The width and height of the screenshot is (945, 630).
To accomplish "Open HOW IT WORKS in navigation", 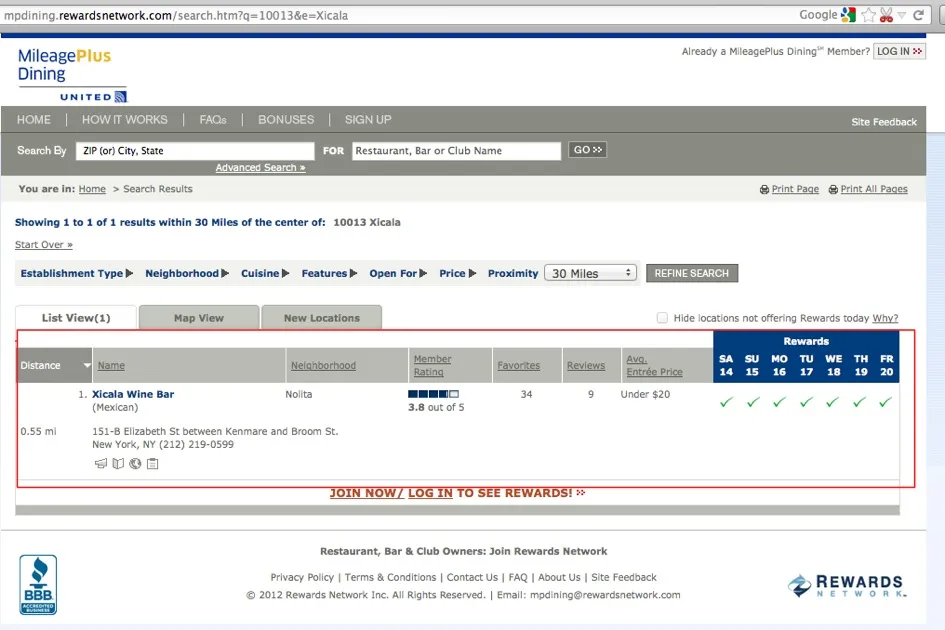I will [x=125, y=119].
